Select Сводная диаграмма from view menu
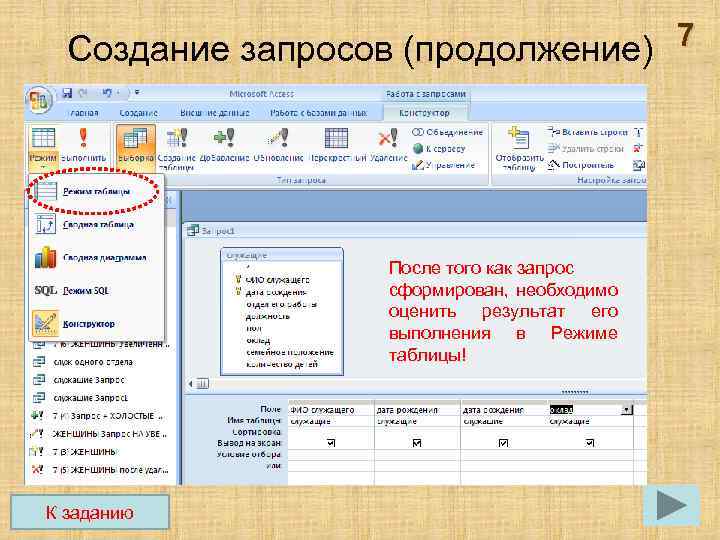The image size is (720, 540). pyautogui.click(x=96, y=258)
